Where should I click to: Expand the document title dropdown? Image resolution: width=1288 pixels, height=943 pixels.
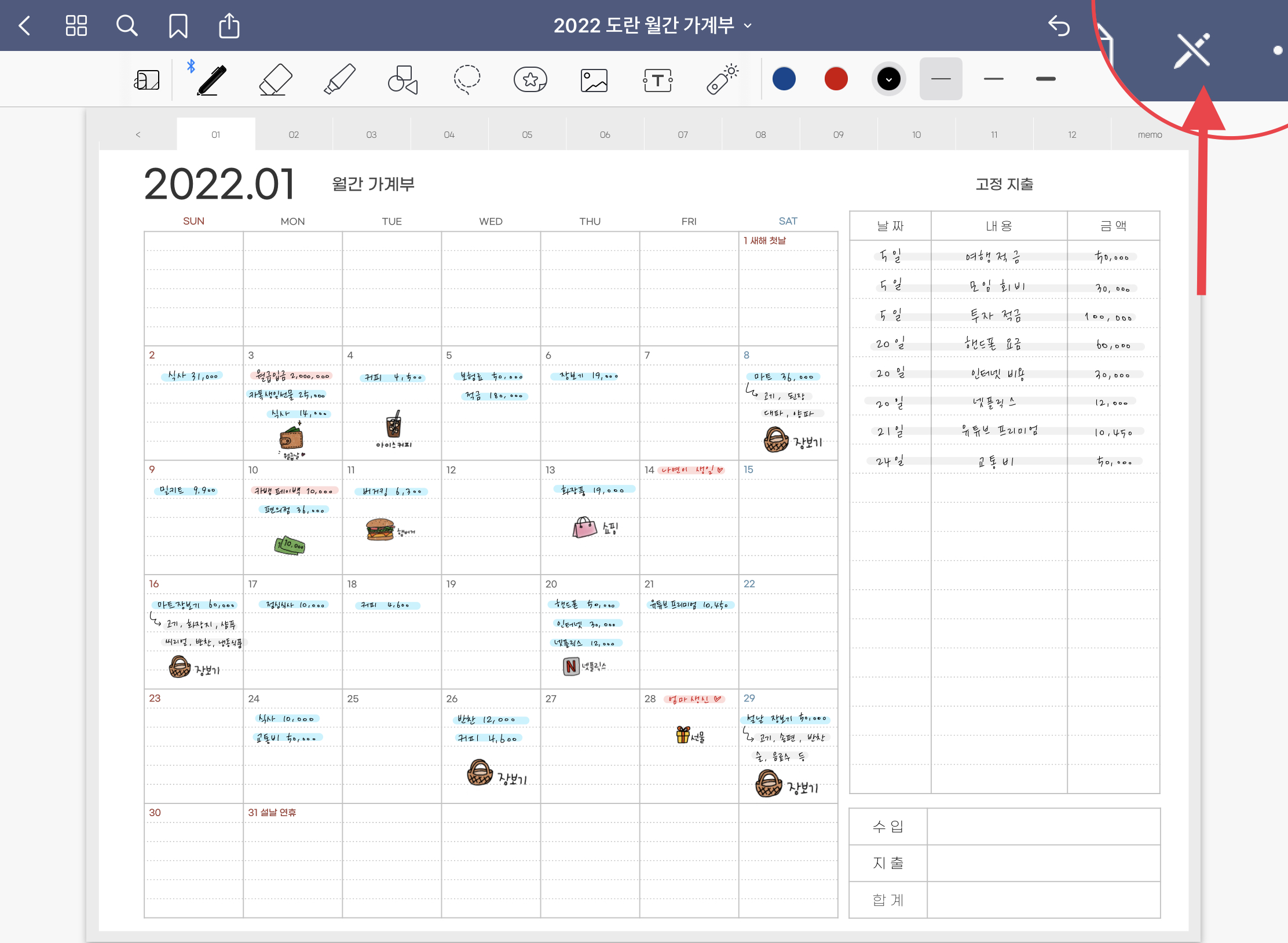(748, 25)
